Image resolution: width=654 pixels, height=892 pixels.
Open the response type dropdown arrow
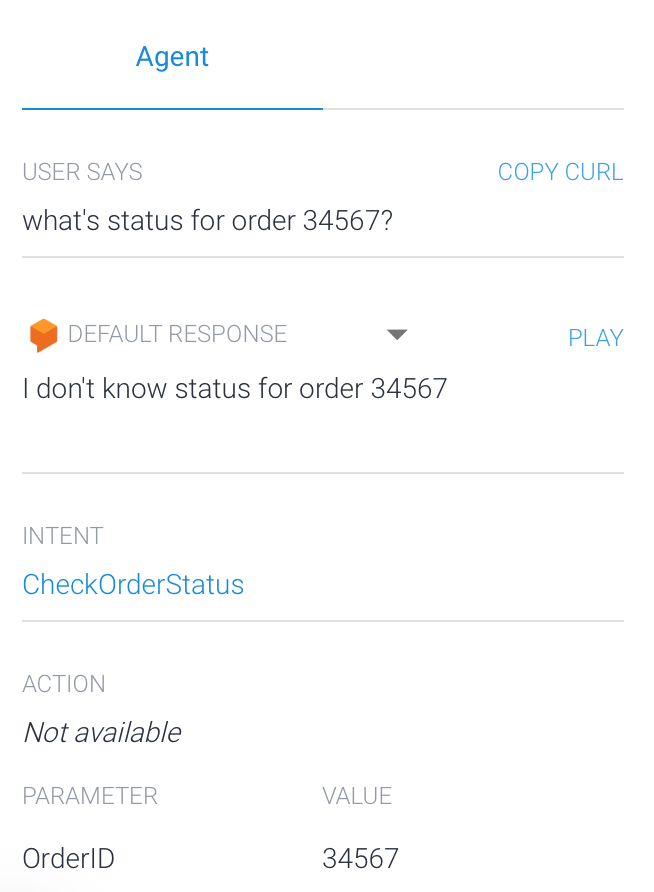coord(397,334)
